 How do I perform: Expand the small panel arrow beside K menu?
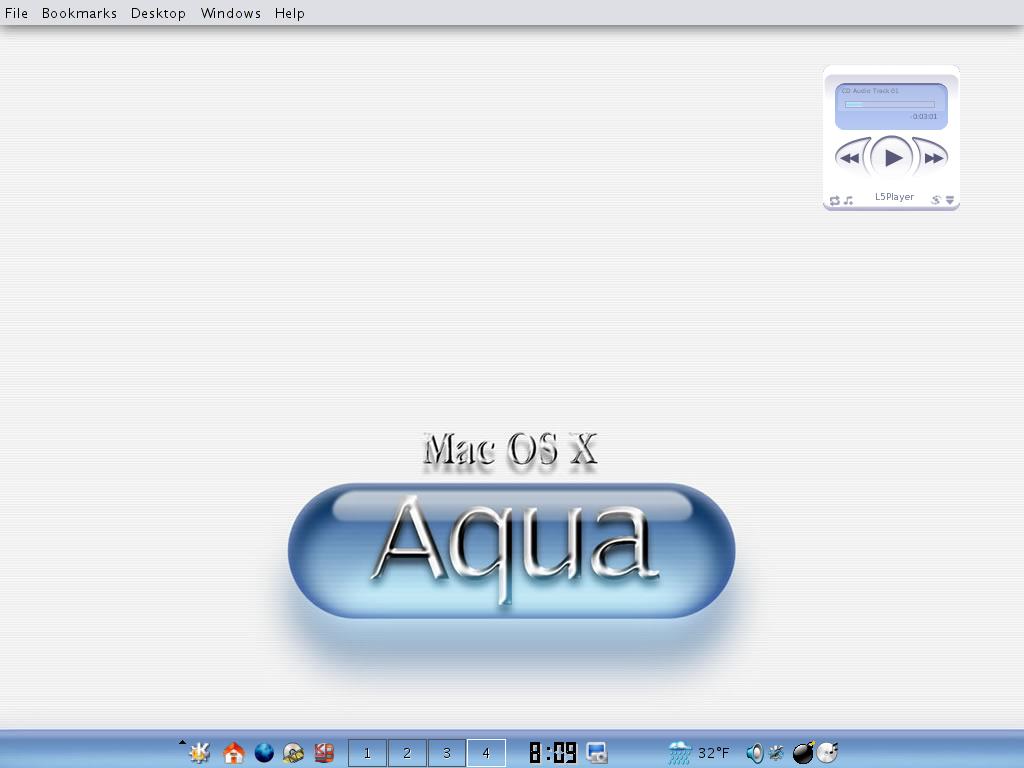pyautogui.click(x=182, y=742)
